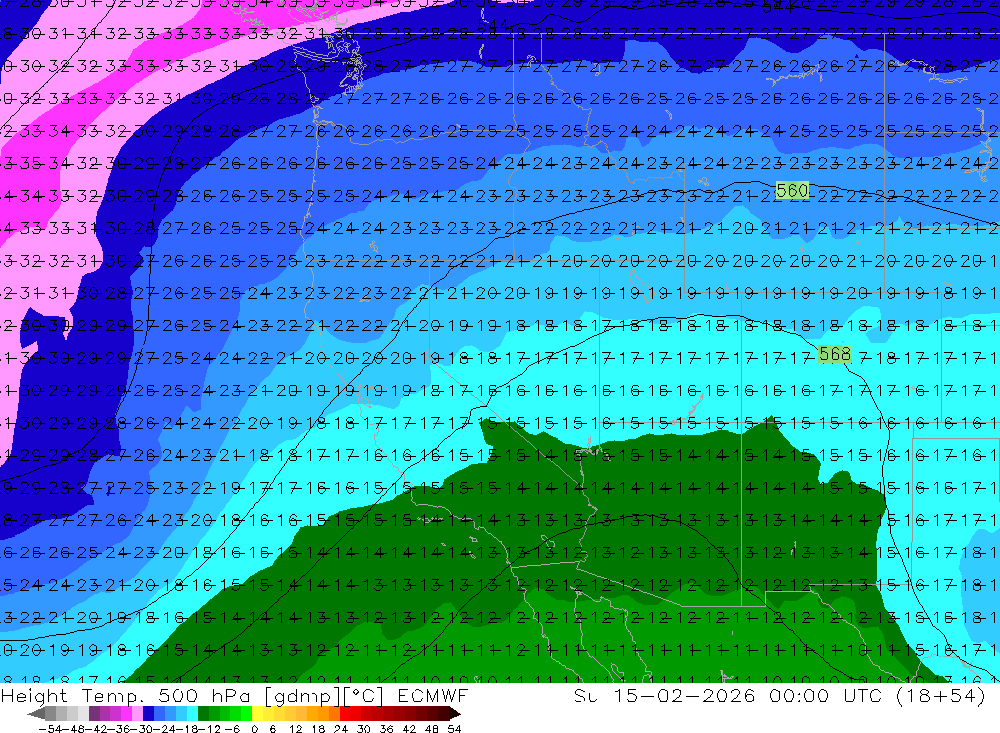Pick the dark green legend swatch
Screen dimensions: 1000x733
click(x=203, y=713)
